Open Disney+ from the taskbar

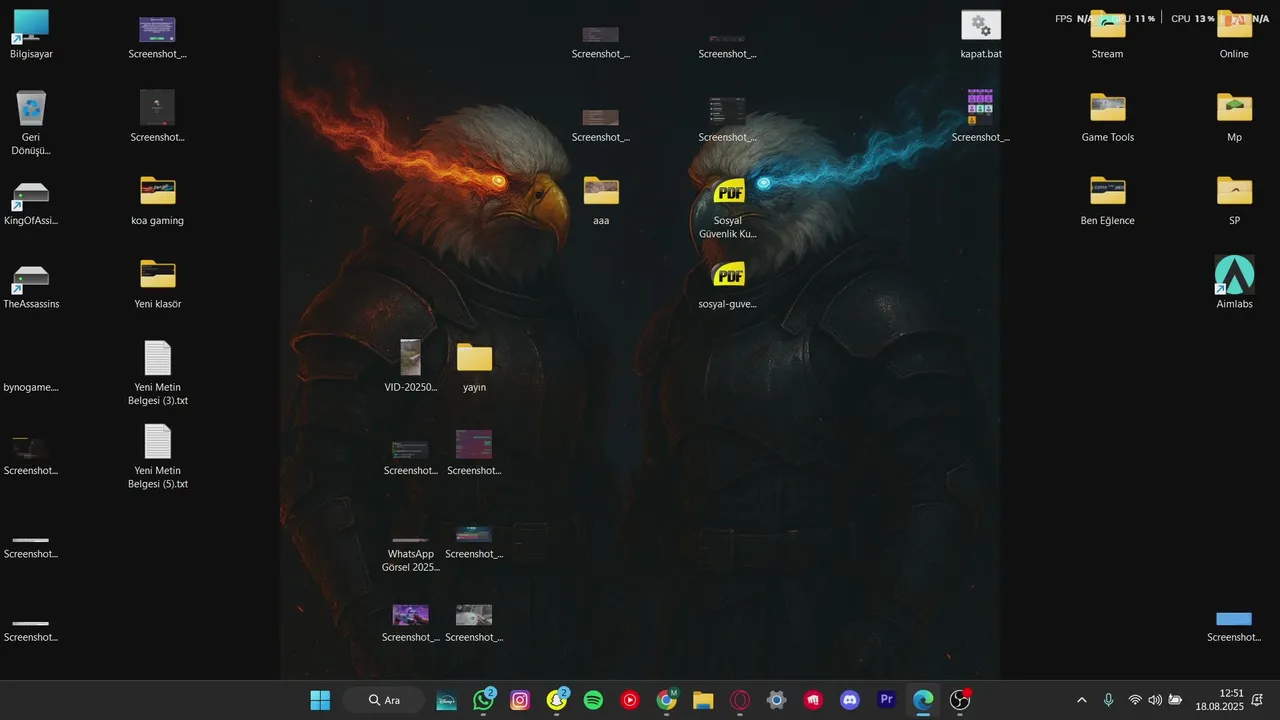pos(447,700)
